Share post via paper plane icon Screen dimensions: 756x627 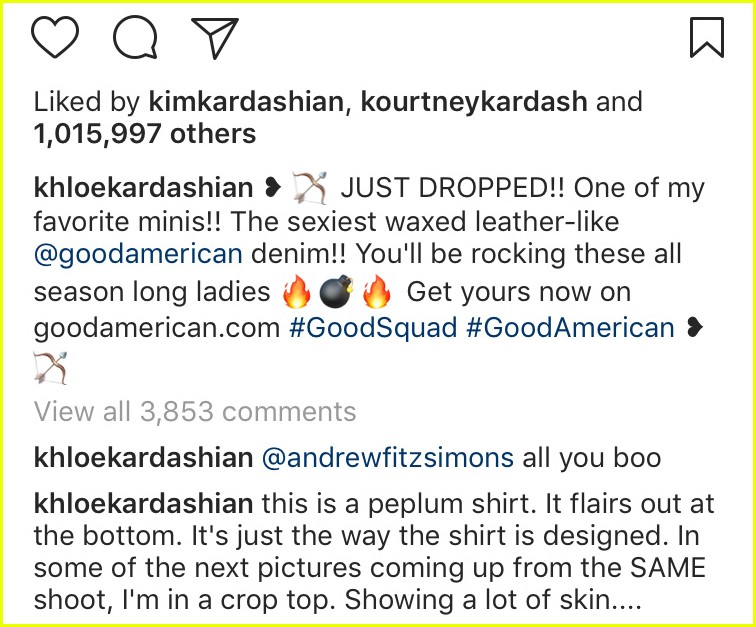[215, 38]
